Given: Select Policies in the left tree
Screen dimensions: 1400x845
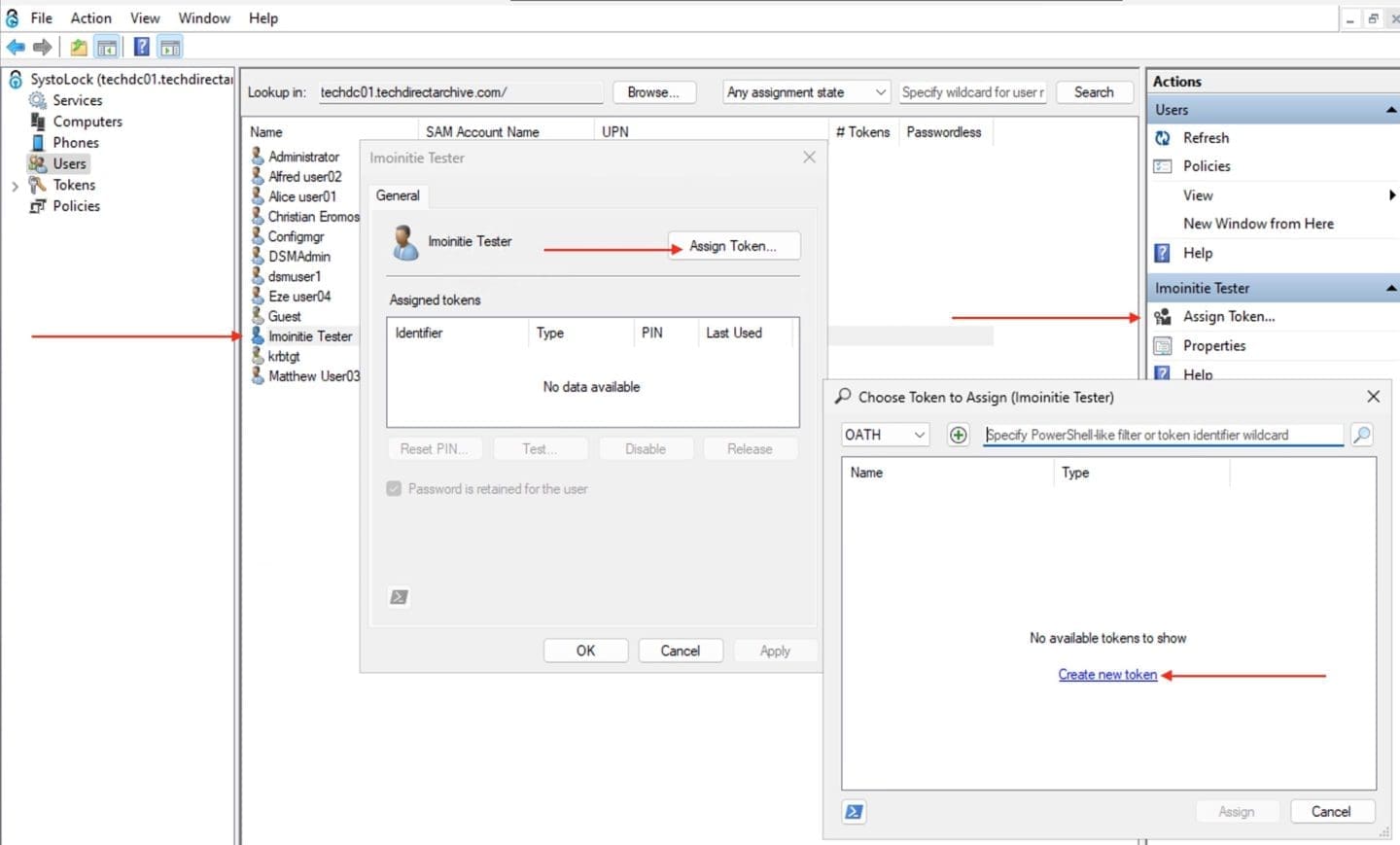Looking at the screenshot, I should 76,206.
